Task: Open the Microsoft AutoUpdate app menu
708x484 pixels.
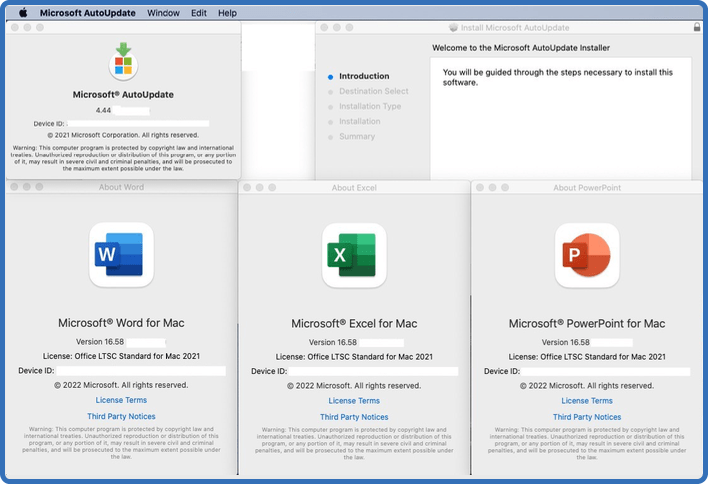Action: pos(88,13)
